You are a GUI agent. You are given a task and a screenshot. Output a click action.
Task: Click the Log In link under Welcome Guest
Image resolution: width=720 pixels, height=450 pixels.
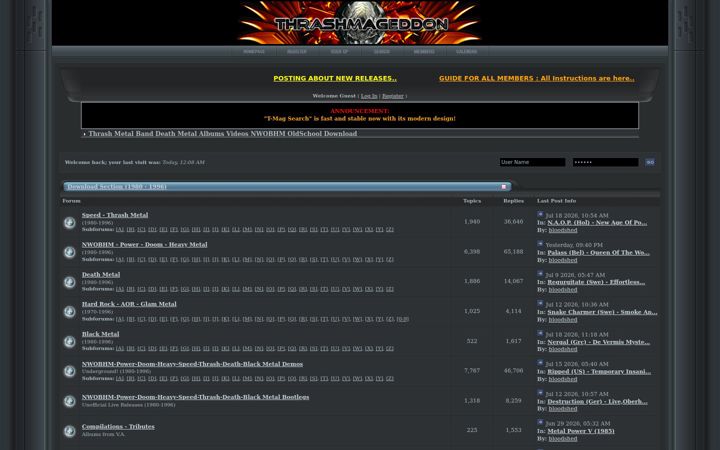(x=369, y=96)
